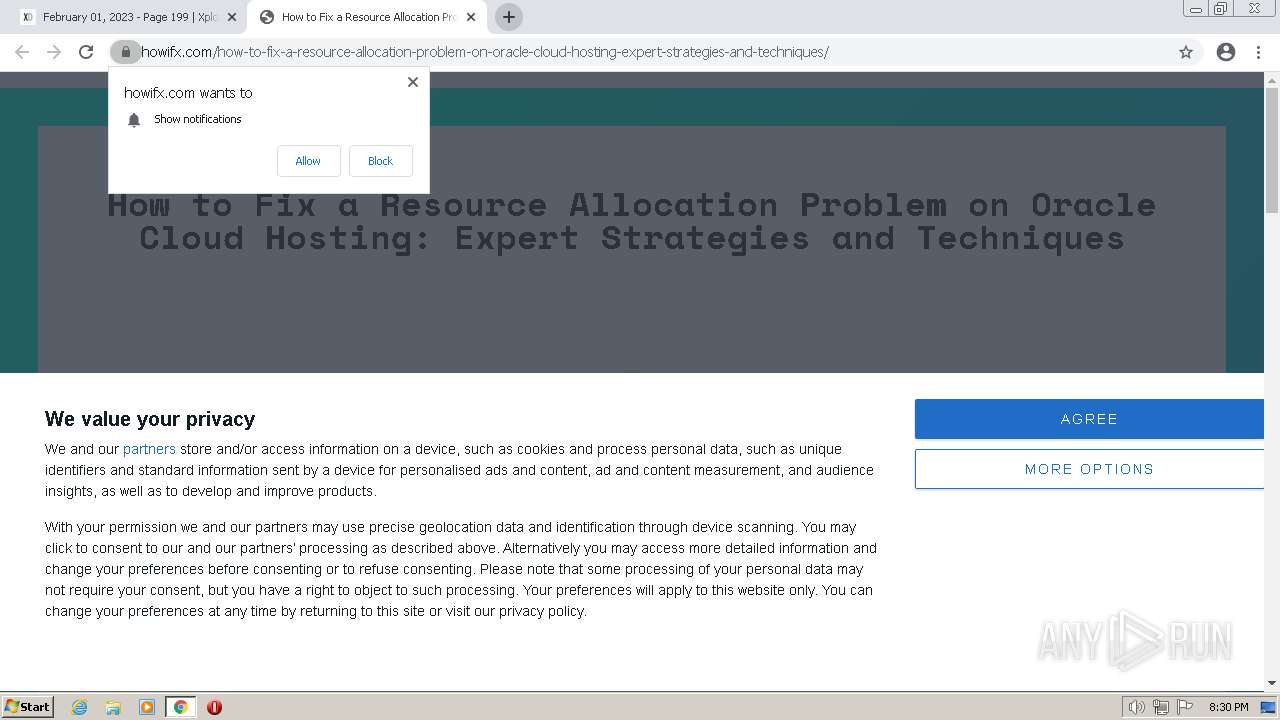Open the Chrome three-dot menu

point(1258,52)
